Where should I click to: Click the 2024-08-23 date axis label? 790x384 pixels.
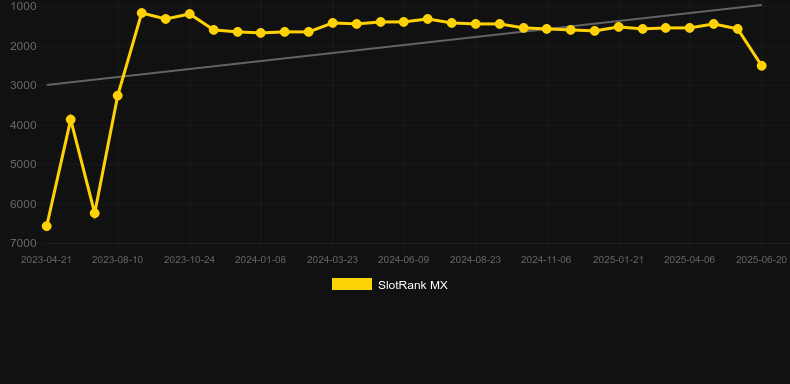point(476,260)
